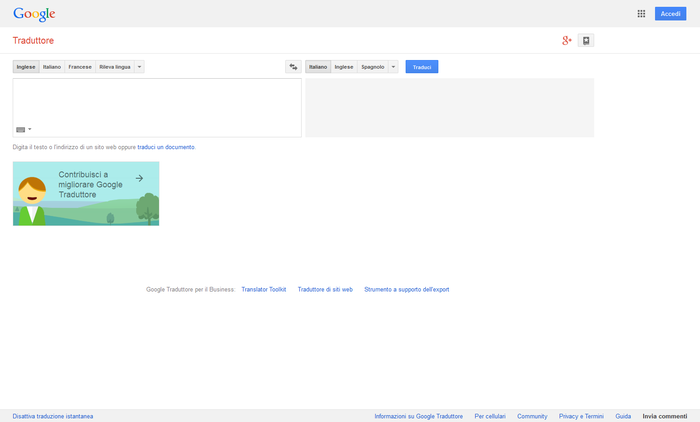Open the Google apps grid icon
The width and height of the screenshot is (700, 422).
tap(641, 14)
